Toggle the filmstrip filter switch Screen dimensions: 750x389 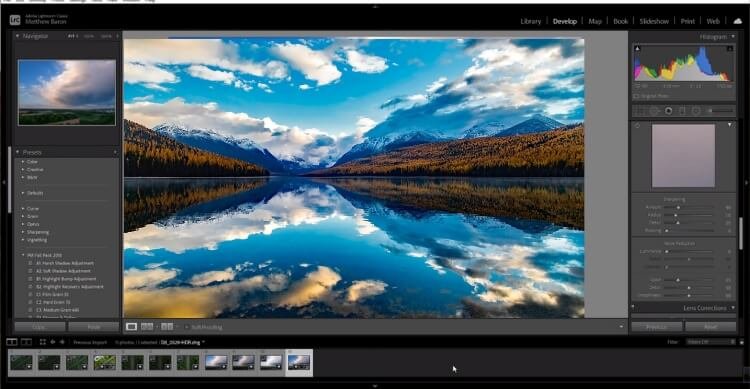(x=741, y=342)
